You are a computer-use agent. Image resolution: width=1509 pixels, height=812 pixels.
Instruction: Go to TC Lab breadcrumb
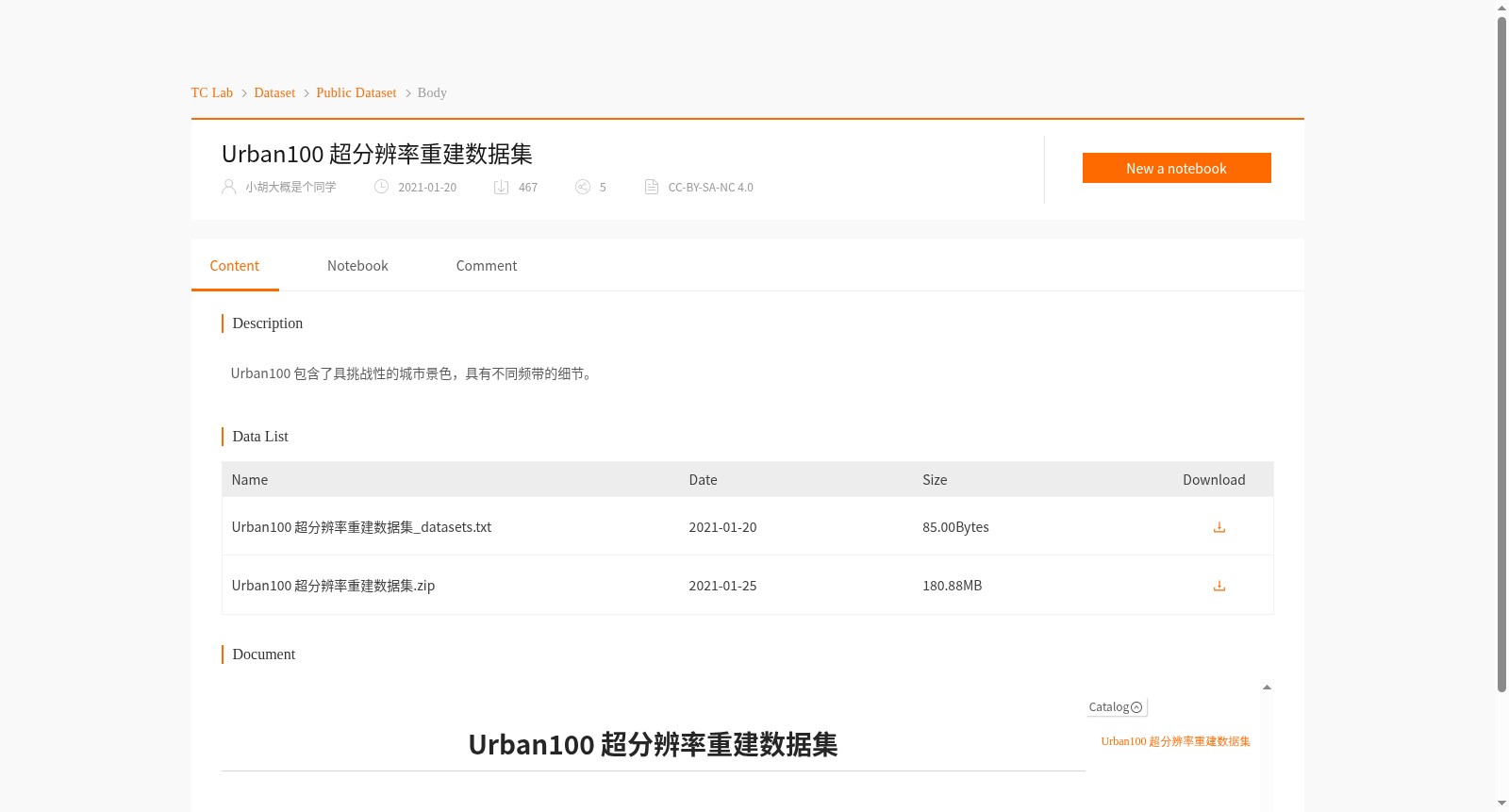pyautogui.click(x=212, y=92)
